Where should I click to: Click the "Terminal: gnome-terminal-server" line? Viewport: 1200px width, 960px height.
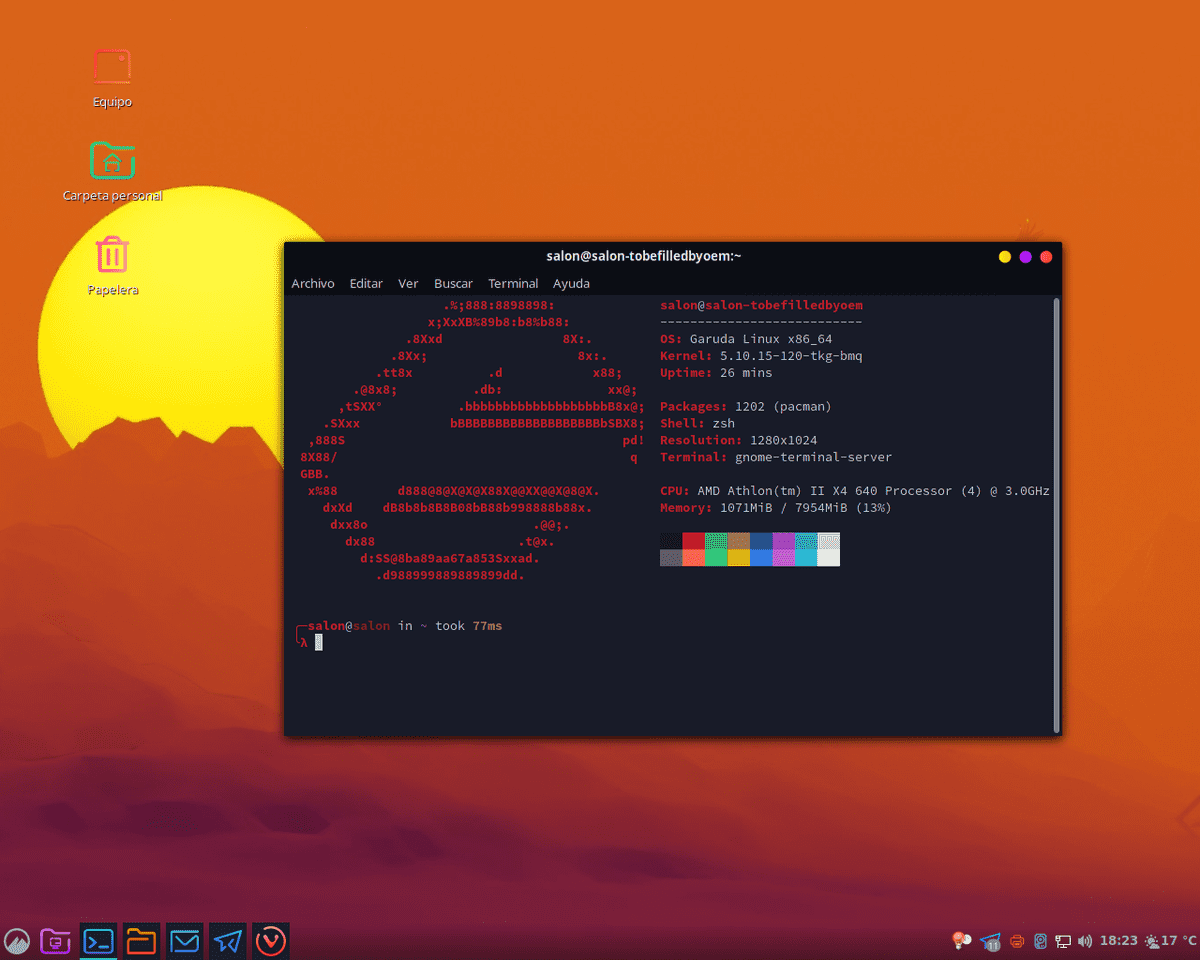pyautogui.click(x=776, y=458)
